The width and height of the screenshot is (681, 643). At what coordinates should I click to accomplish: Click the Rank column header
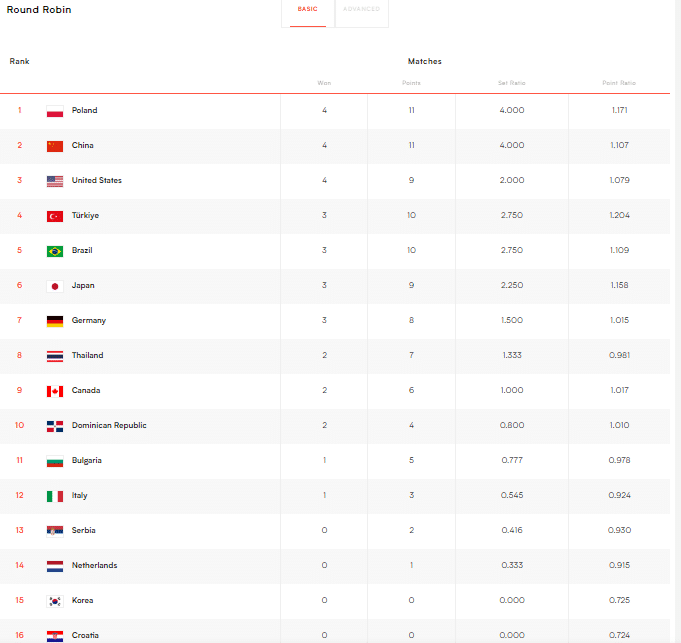pyautogui.click(x=20, y=61)
